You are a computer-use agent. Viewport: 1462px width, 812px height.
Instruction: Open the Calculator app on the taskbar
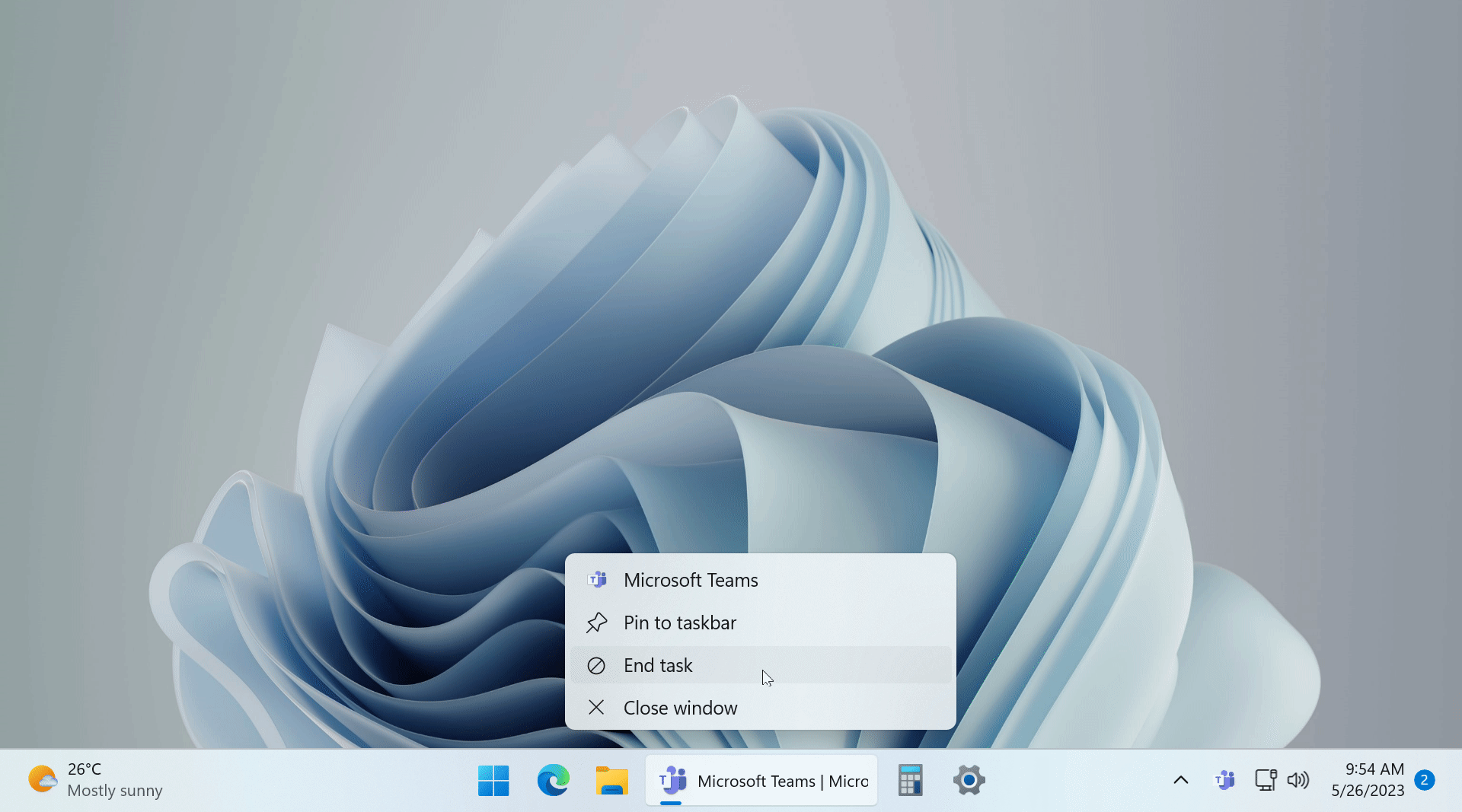910,780
